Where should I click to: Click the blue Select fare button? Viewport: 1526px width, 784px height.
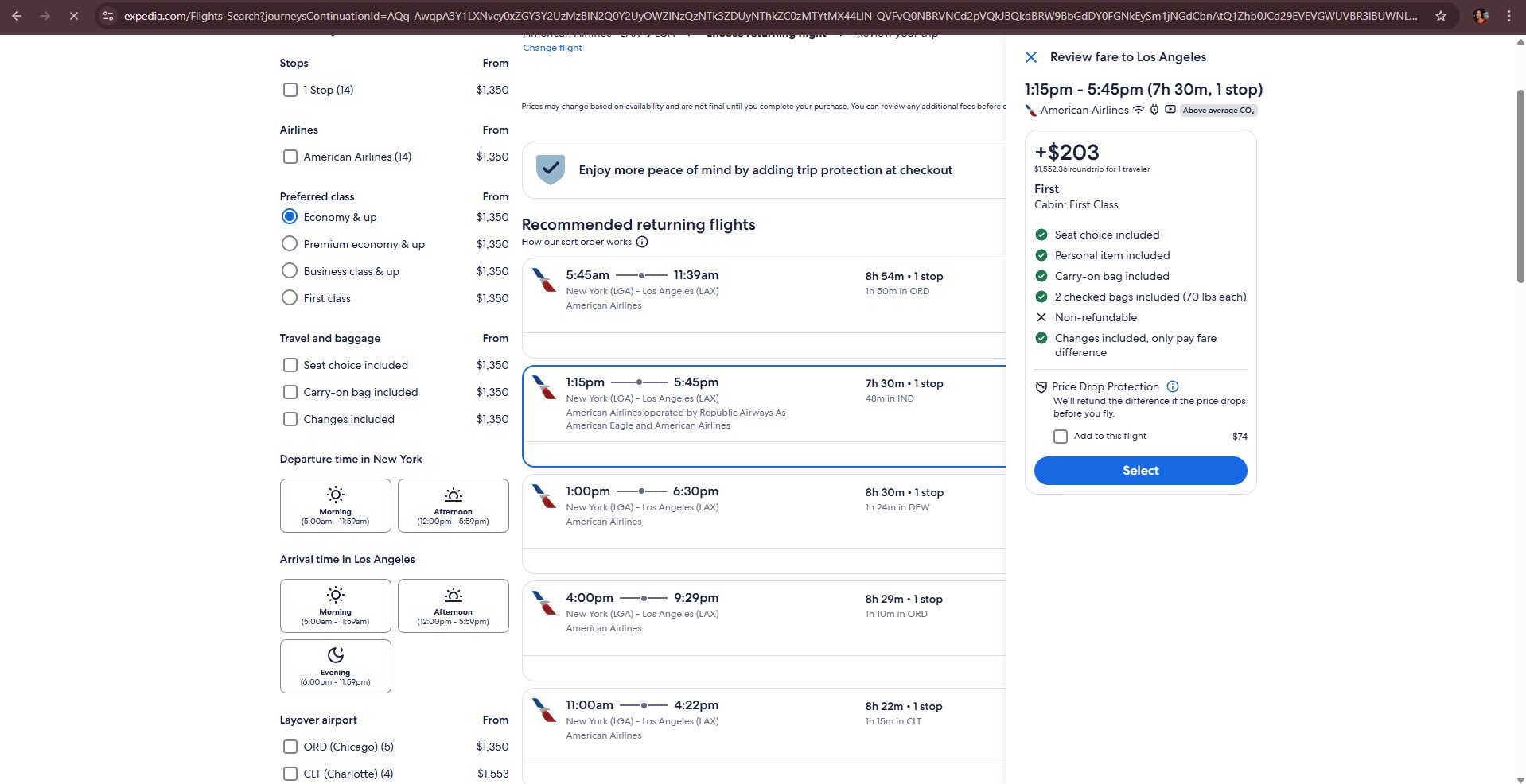click(1140, 471)
